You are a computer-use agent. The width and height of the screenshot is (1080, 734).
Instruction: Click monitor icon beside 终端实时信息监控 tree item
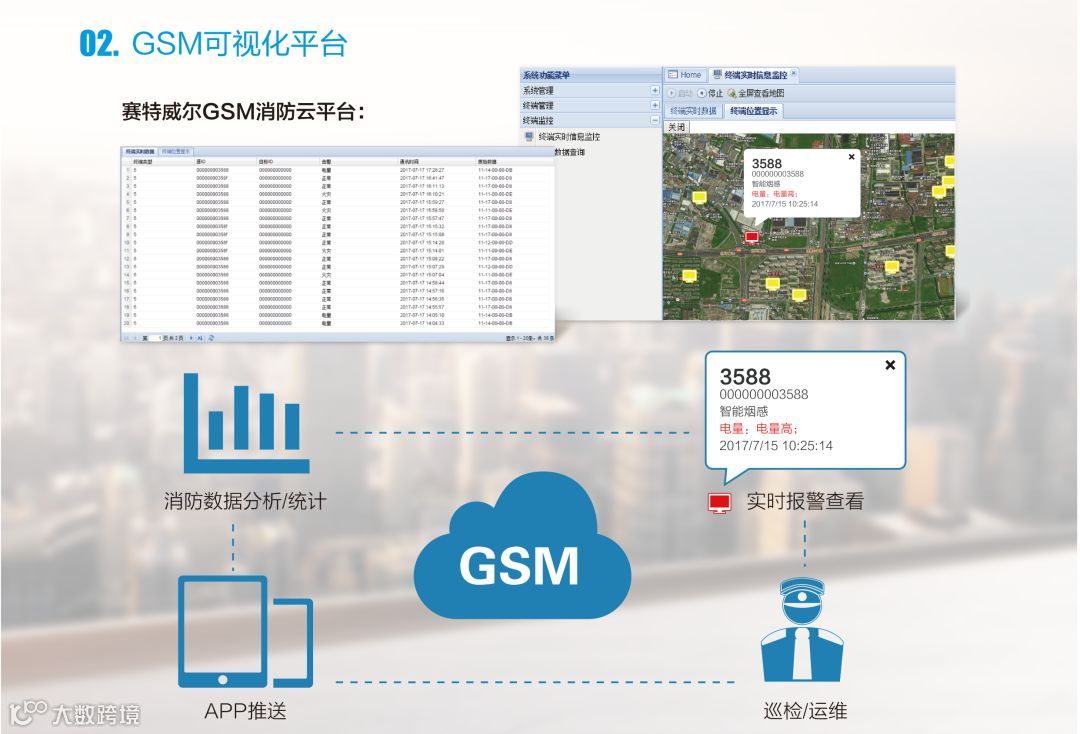[529, 136]
